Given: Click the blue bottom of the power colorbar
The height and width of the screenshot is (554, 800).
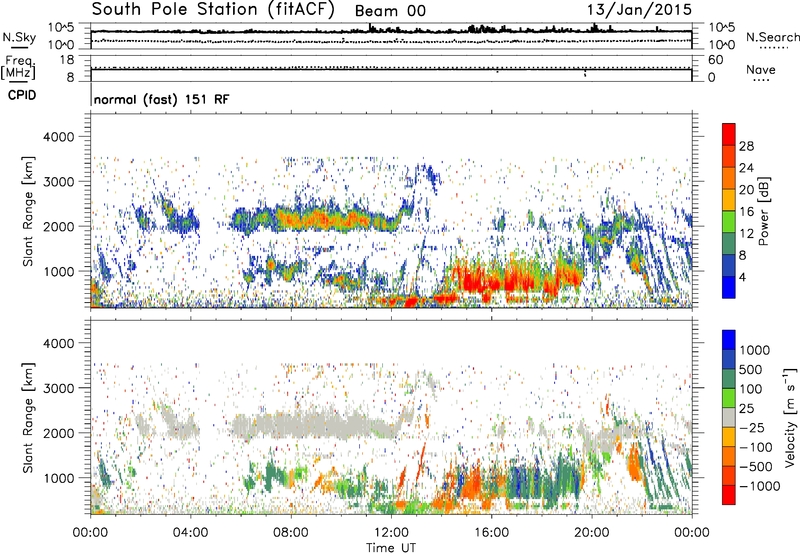Looking at the screenshot, I should [729, 287].
